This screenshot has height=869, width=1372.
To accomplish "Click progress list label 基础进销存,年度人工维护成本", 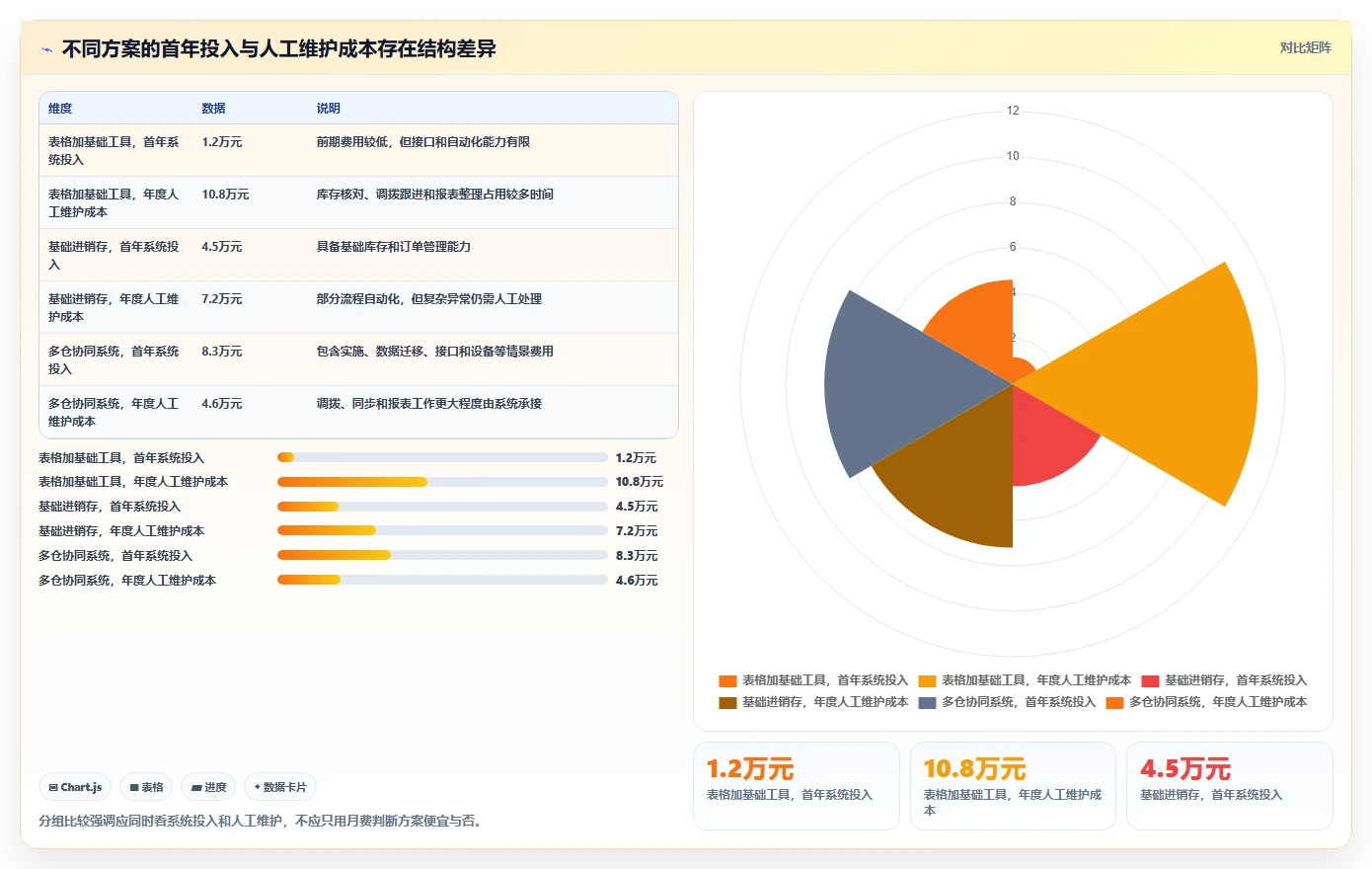I will click(121, 531).
